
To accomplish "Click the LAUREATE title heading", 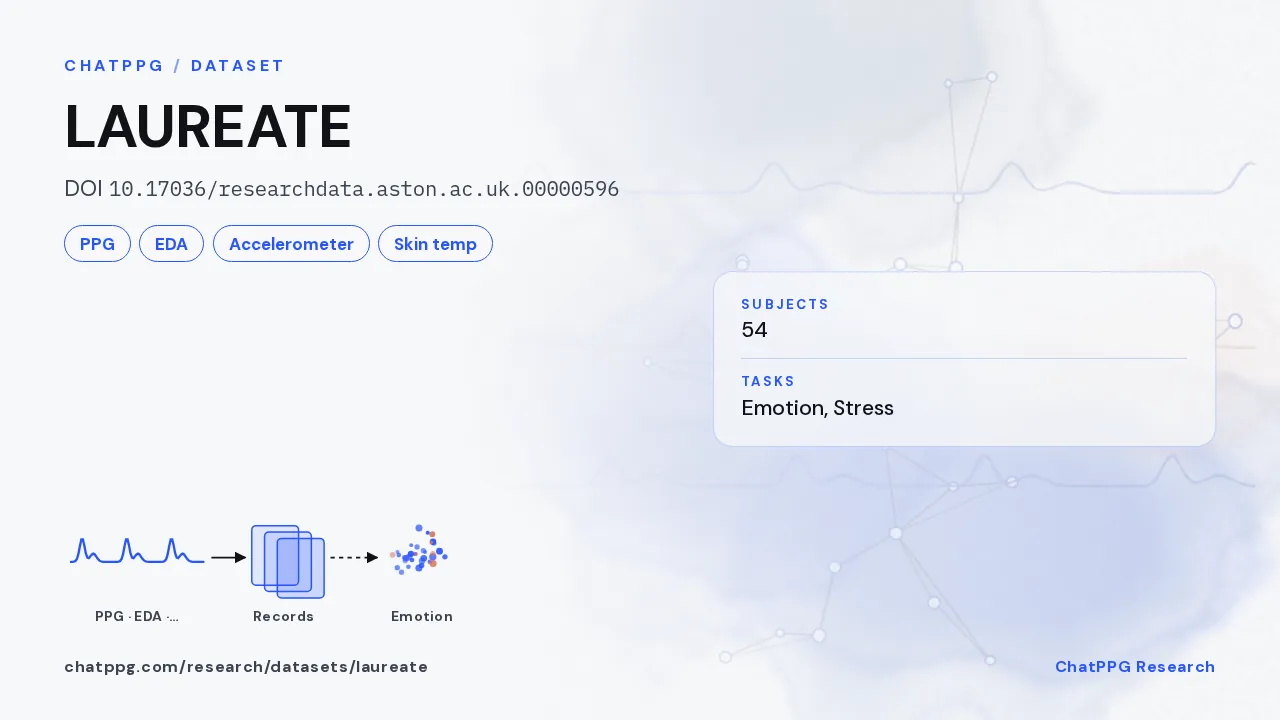I will coord(208,127).
